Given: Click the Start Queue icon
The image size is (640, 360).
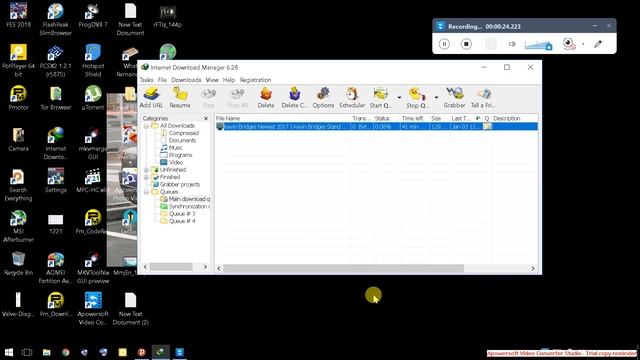Looking at the screenshot, I should click(x=380, y=97).
